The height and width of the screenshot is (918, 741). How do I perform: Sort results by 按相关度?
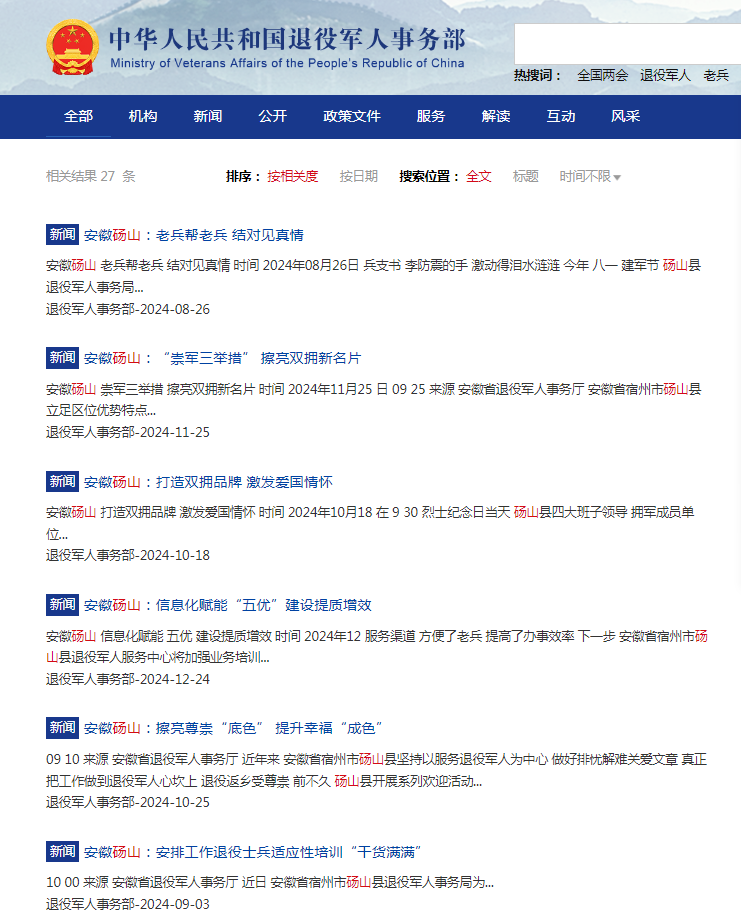tap(293, 176)
